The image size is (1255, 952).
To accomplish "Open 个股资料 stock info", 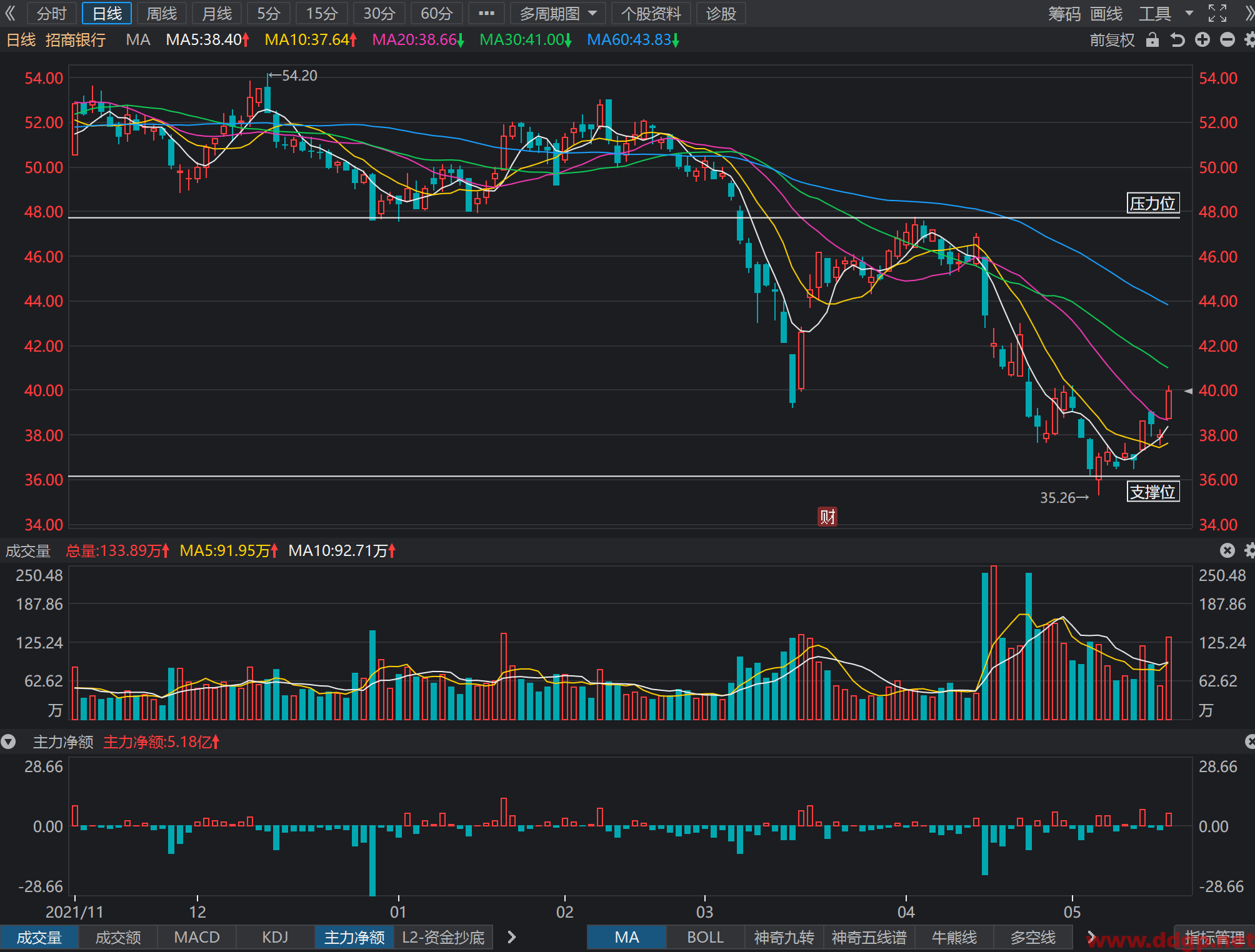I will pyautogui.click(x=651, y=13).
